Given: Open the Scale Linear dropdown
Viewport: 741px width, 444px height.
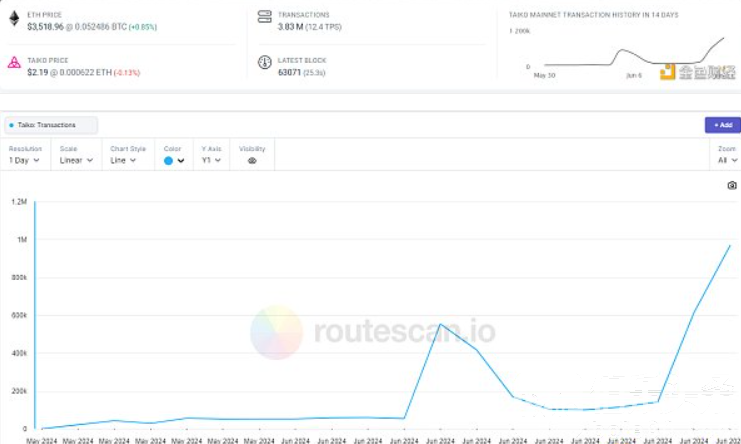Looking at the screenshot, I should (76, 160).
